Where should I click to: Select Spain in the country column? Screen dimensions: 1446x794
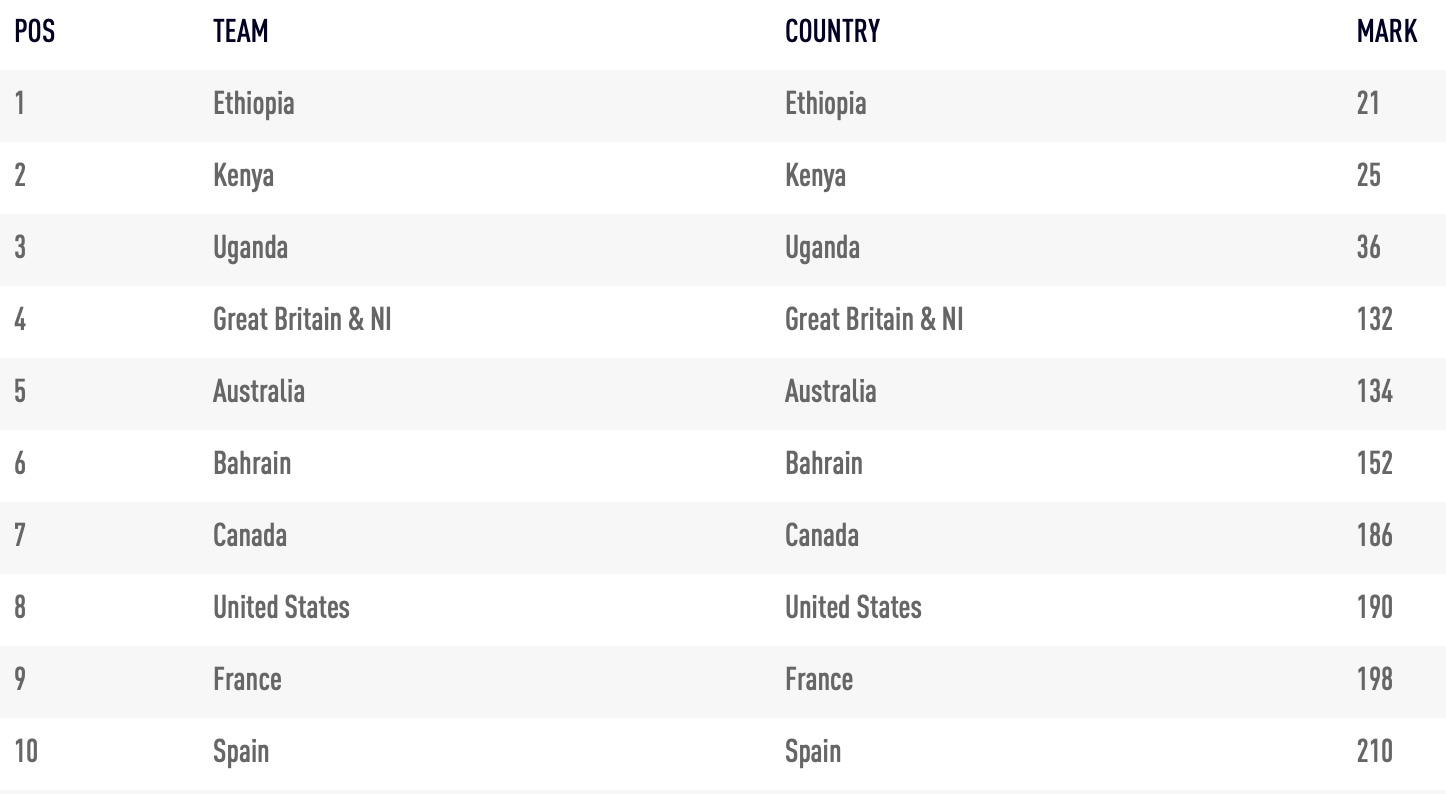(x=812, y=752)
